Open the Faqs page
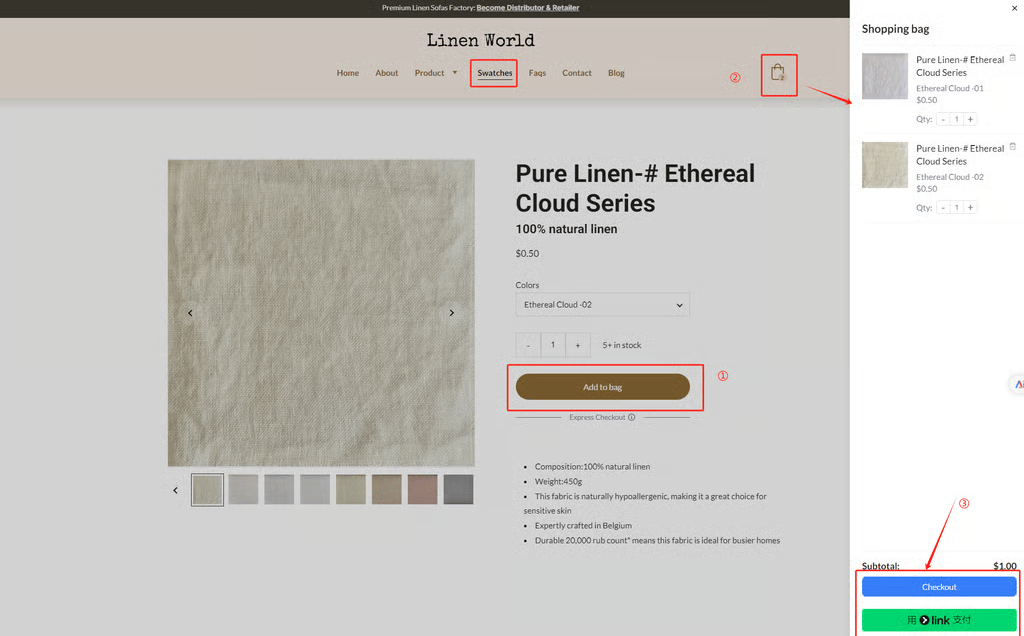Image resolution: width=1024 pixels, height=636 pixels. tap(537, 73)
